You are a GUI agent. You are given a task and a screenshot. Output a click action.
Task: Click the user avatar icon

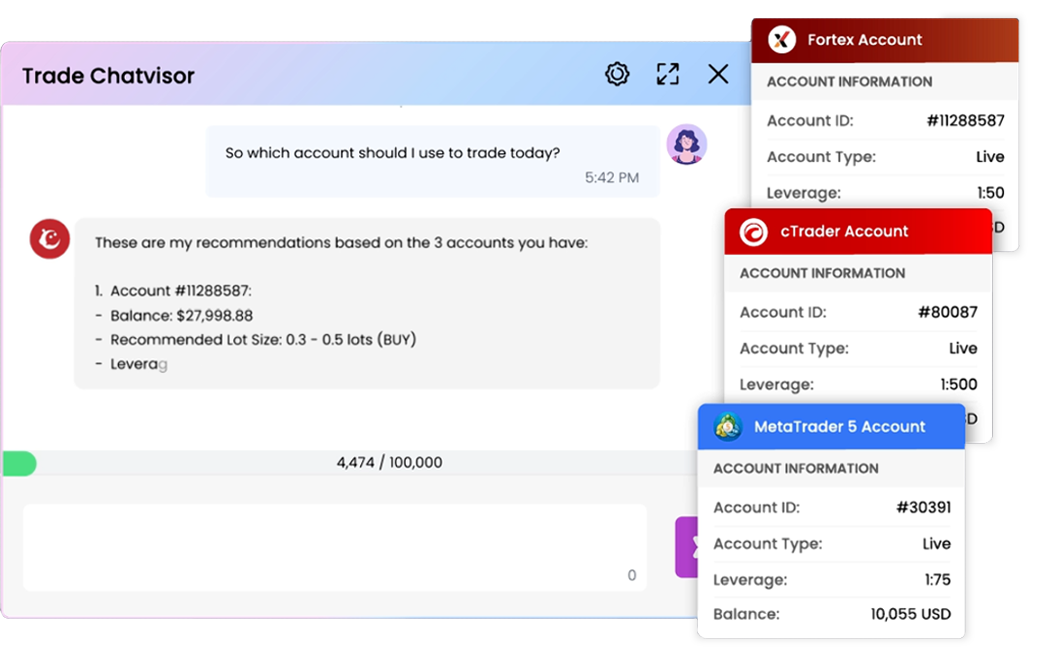click(686, 145)
